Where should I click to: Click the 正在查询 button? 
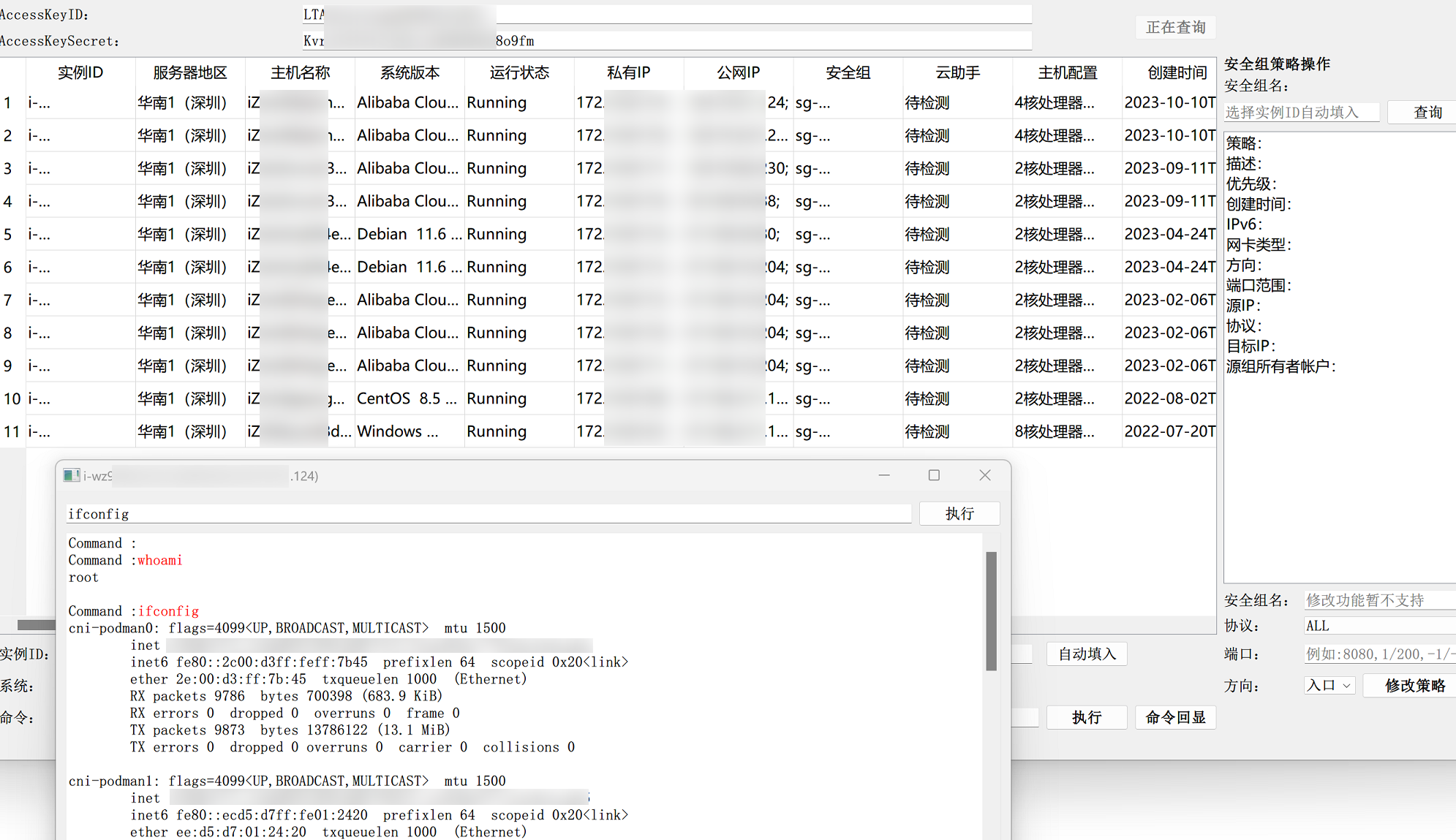(1175, 27)
